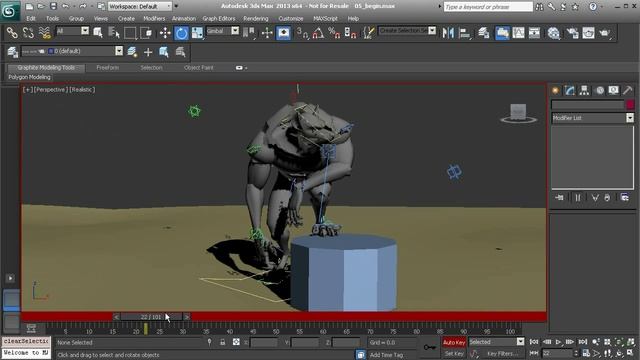The height and width of the screenshot is (360, 640).
Task: Open the Modifiers menu
Action: coord(154,18)
